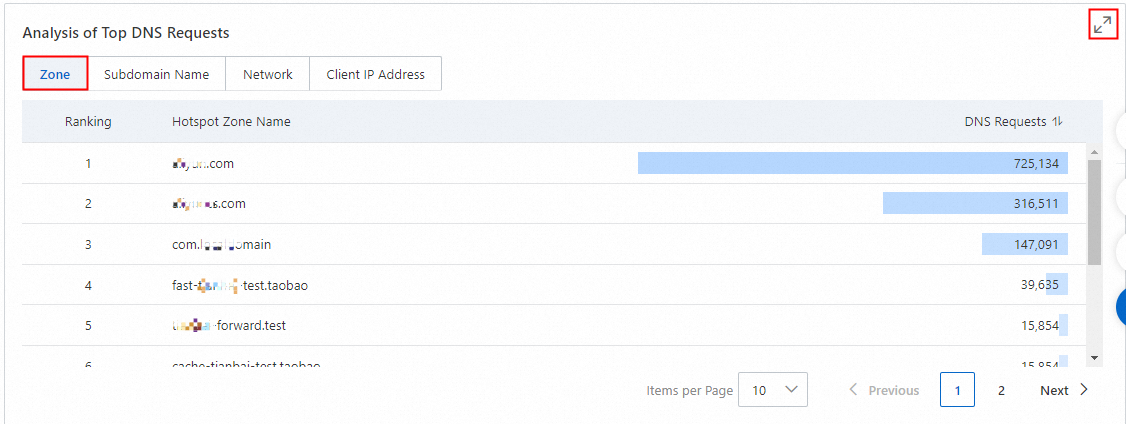Open the Subdomain Name tab
The image size is (1126, 424).
[156, 74]
